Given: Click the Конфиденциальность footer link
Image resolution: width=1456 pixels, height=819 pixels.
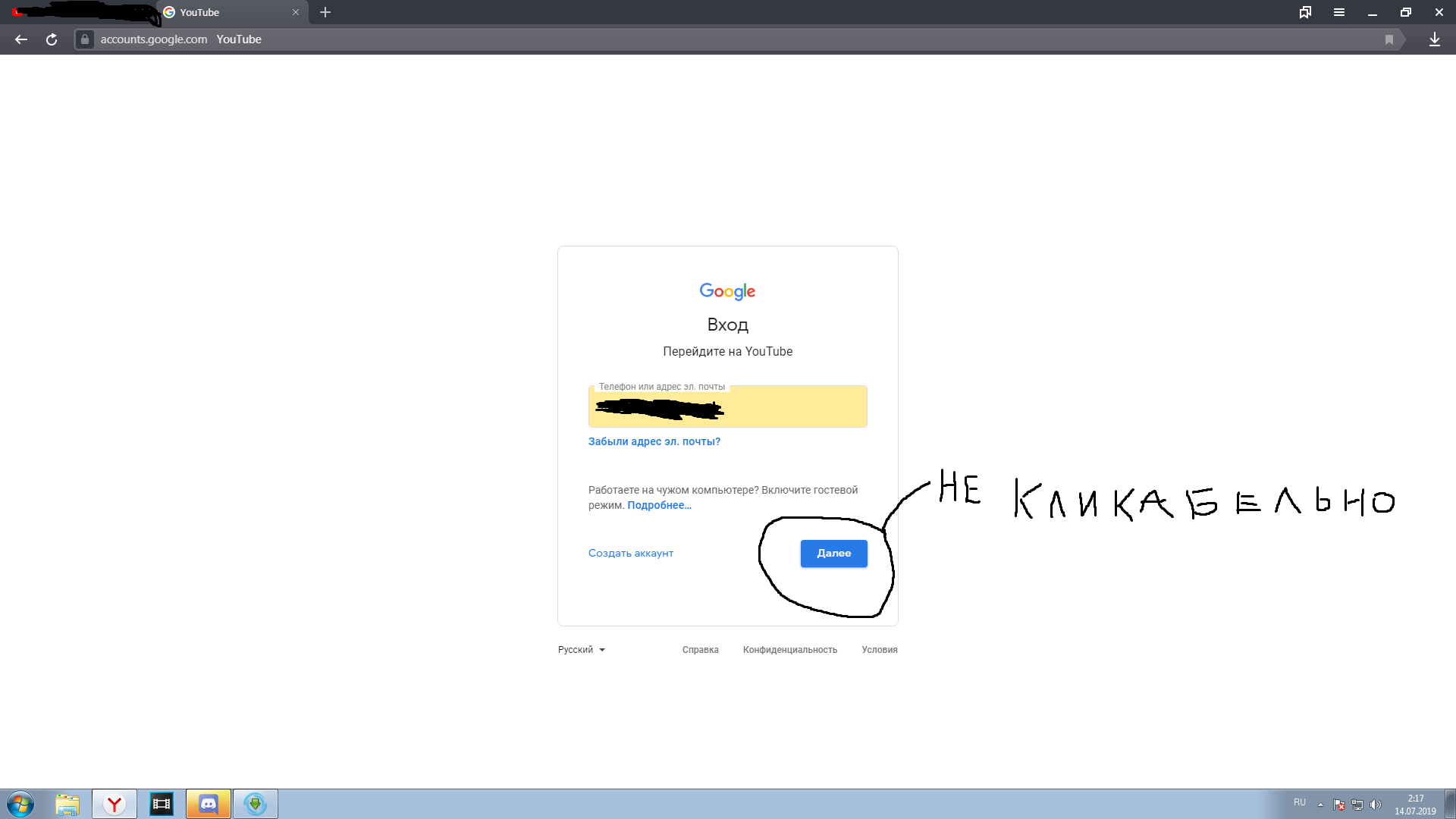Looking at the screenshot, I should tap(790, 649).
